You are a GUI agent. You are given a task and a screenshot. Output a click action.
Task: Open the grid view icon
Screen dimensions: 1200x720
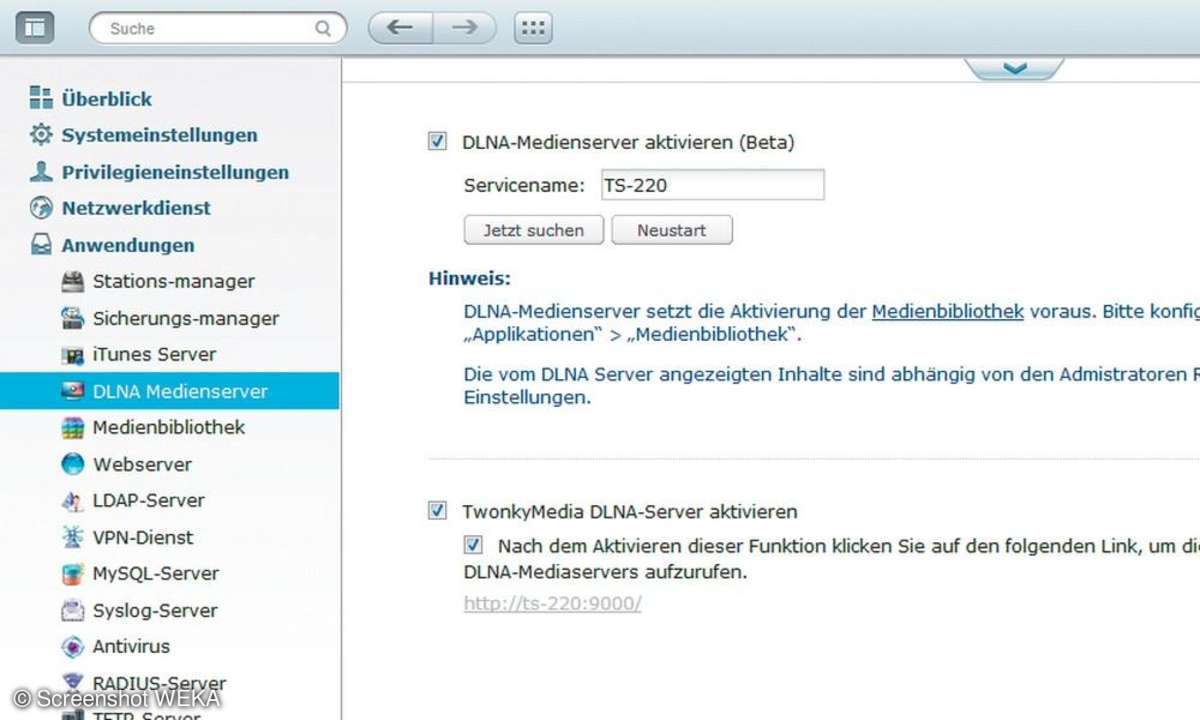pos(533,28)
